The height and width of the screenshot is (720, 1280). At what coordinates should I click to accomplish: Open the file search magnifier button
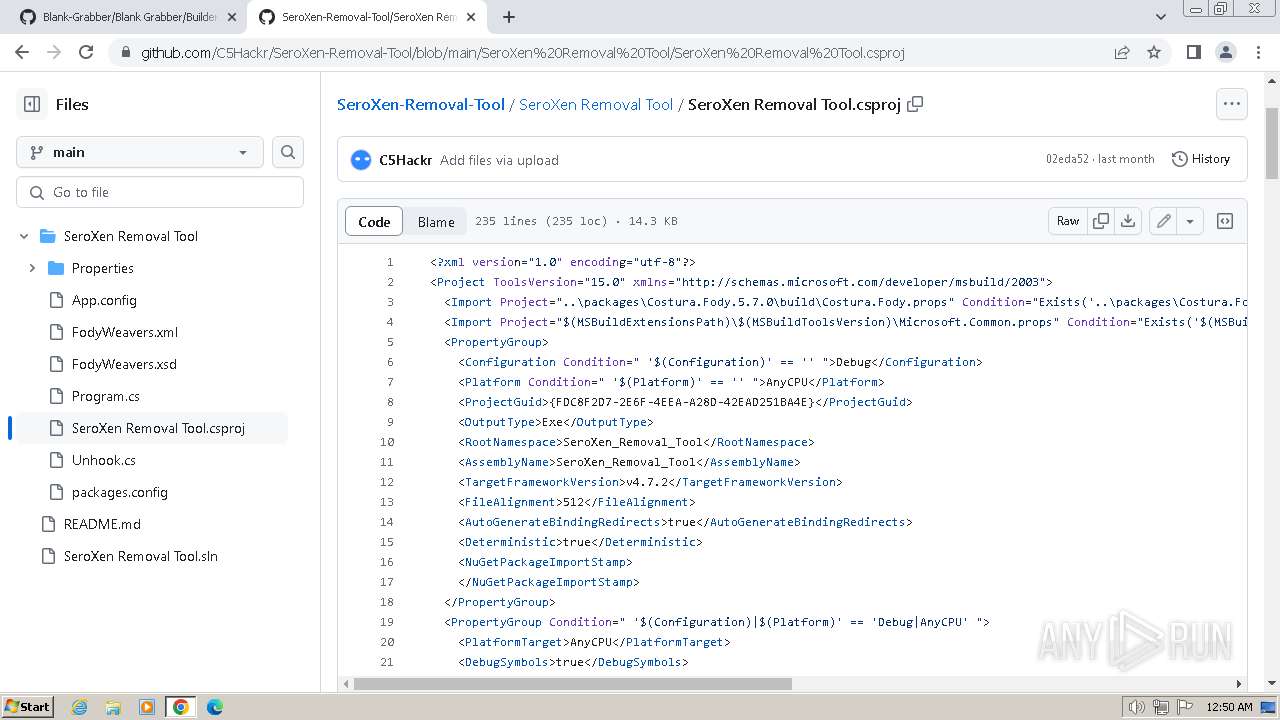pyautogui.click(x=288, y=152)
